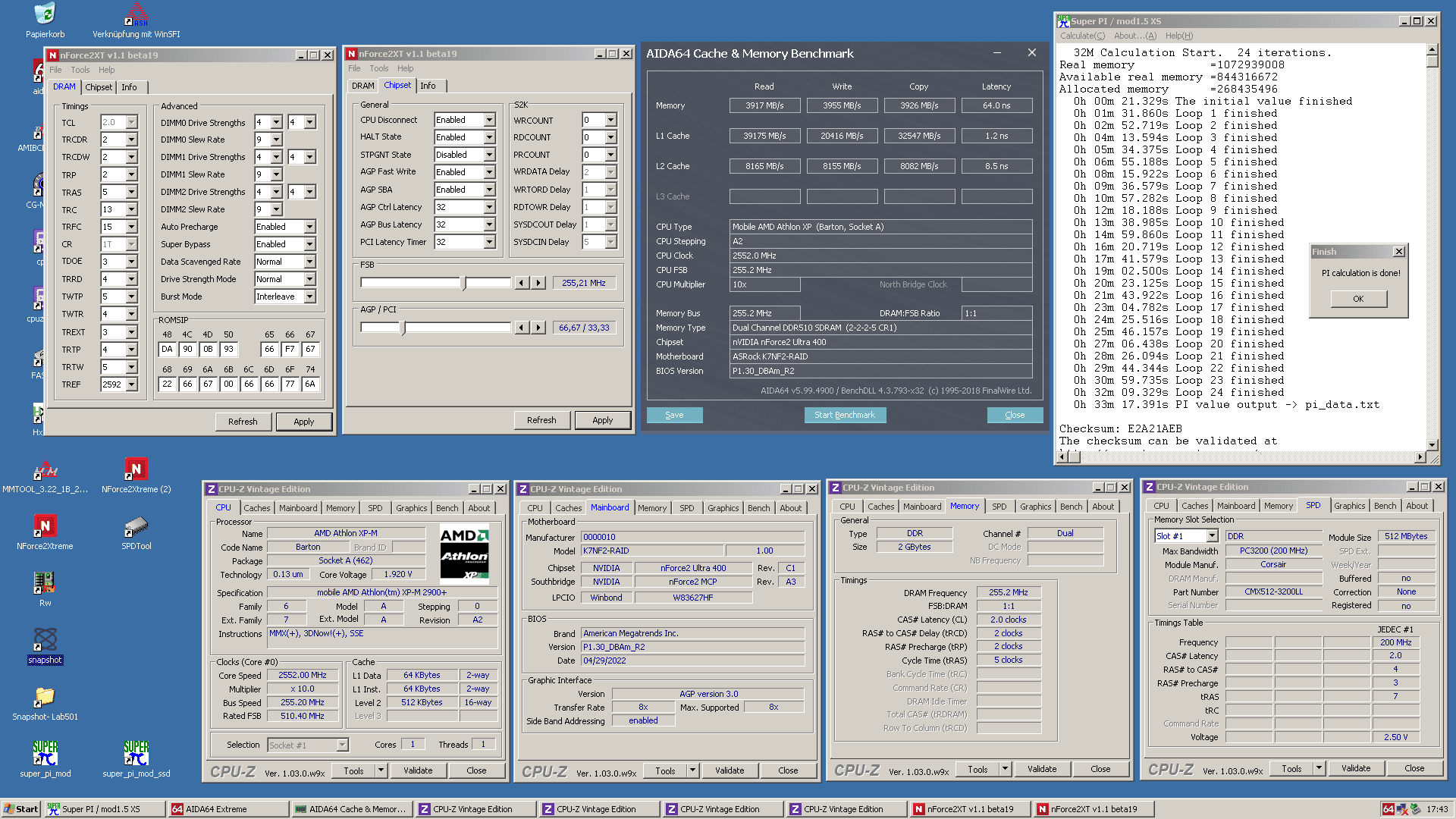Click Apply in nForce2XT DRAM window
The width and height of the screenshot is (1456, 819).
[x=303, y=422]
